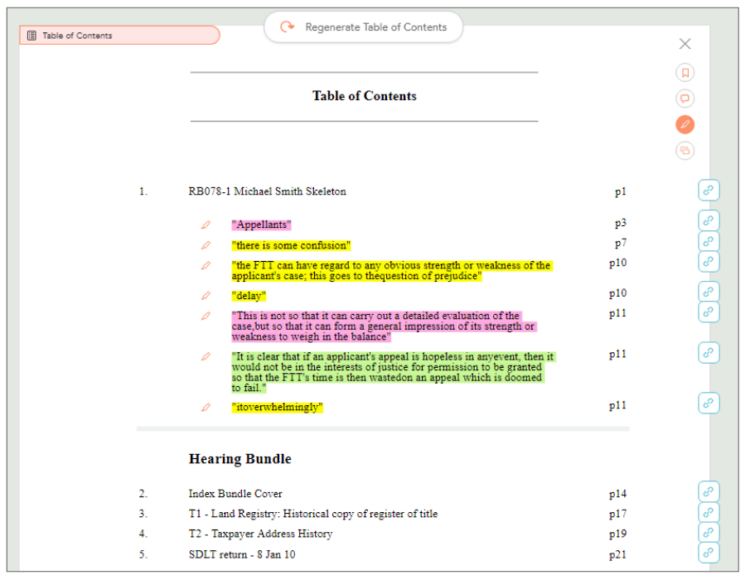Image resolution: width=750 pixels, height=580 pixels.
Task: Click page number p21
Action: pyautogui.click(x=618, y=555)
